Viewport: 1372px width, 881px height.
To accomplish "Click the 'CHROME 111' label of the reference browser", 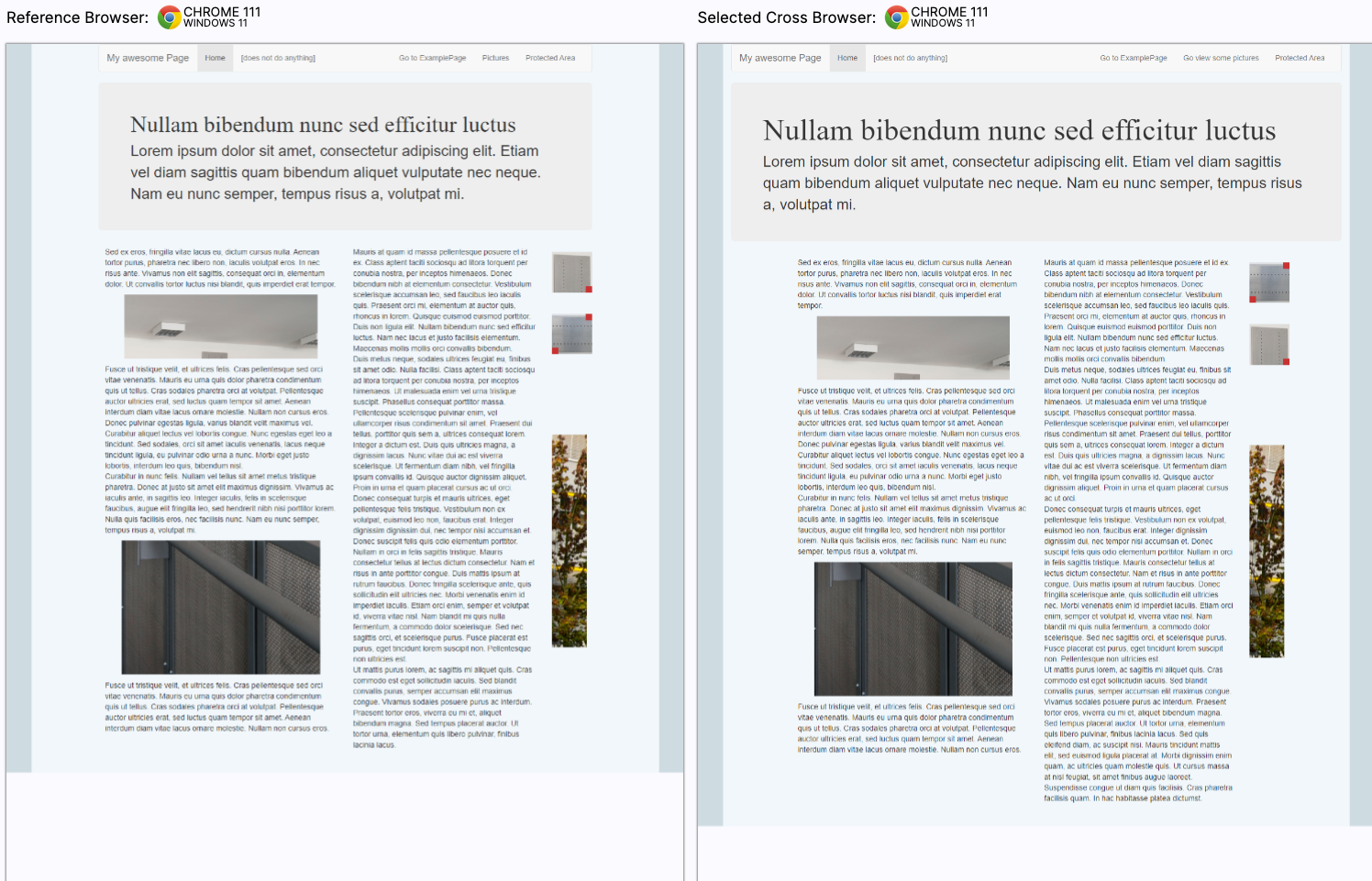I will tap(222, 12).
